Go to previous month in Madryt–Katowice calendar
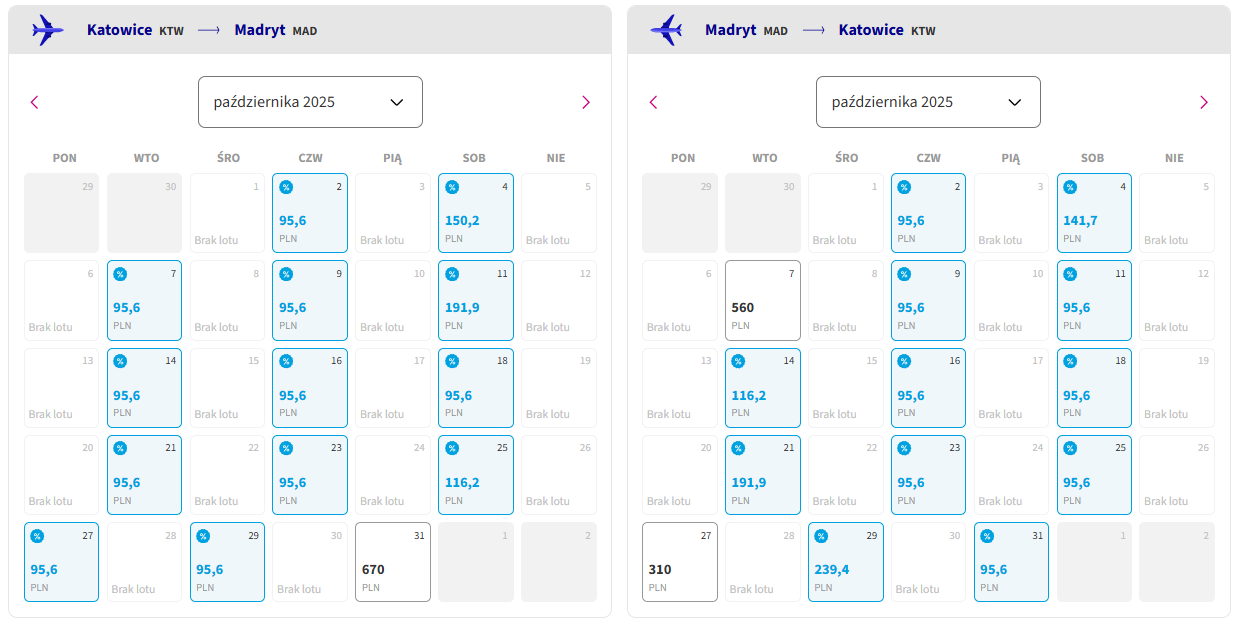 pyautogui.click(x=653, y=102)
